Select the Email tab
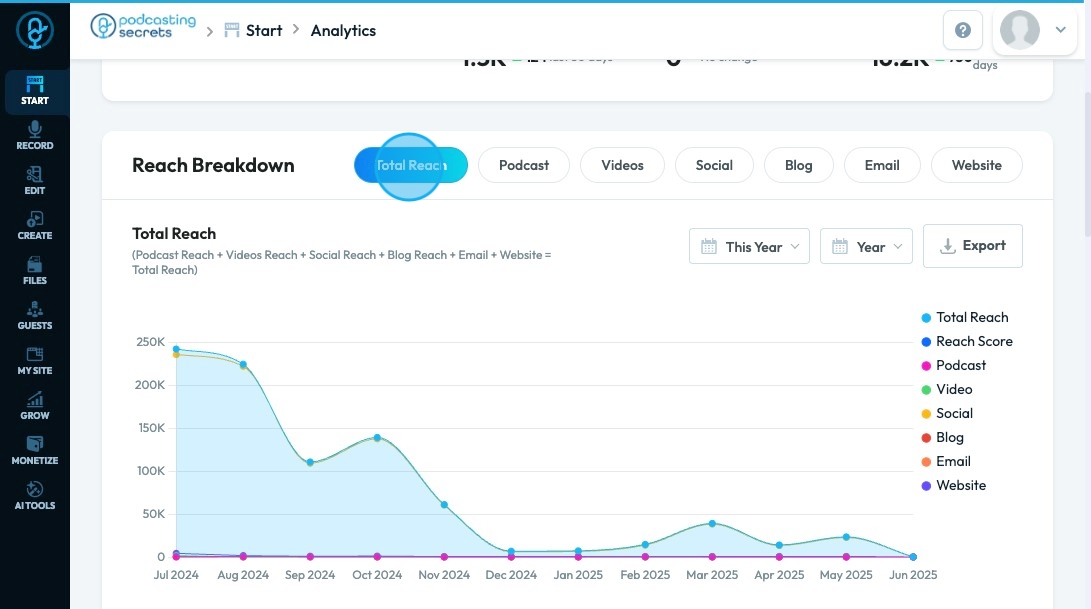This screenshot has height=609, width=1091. point(882,165)
